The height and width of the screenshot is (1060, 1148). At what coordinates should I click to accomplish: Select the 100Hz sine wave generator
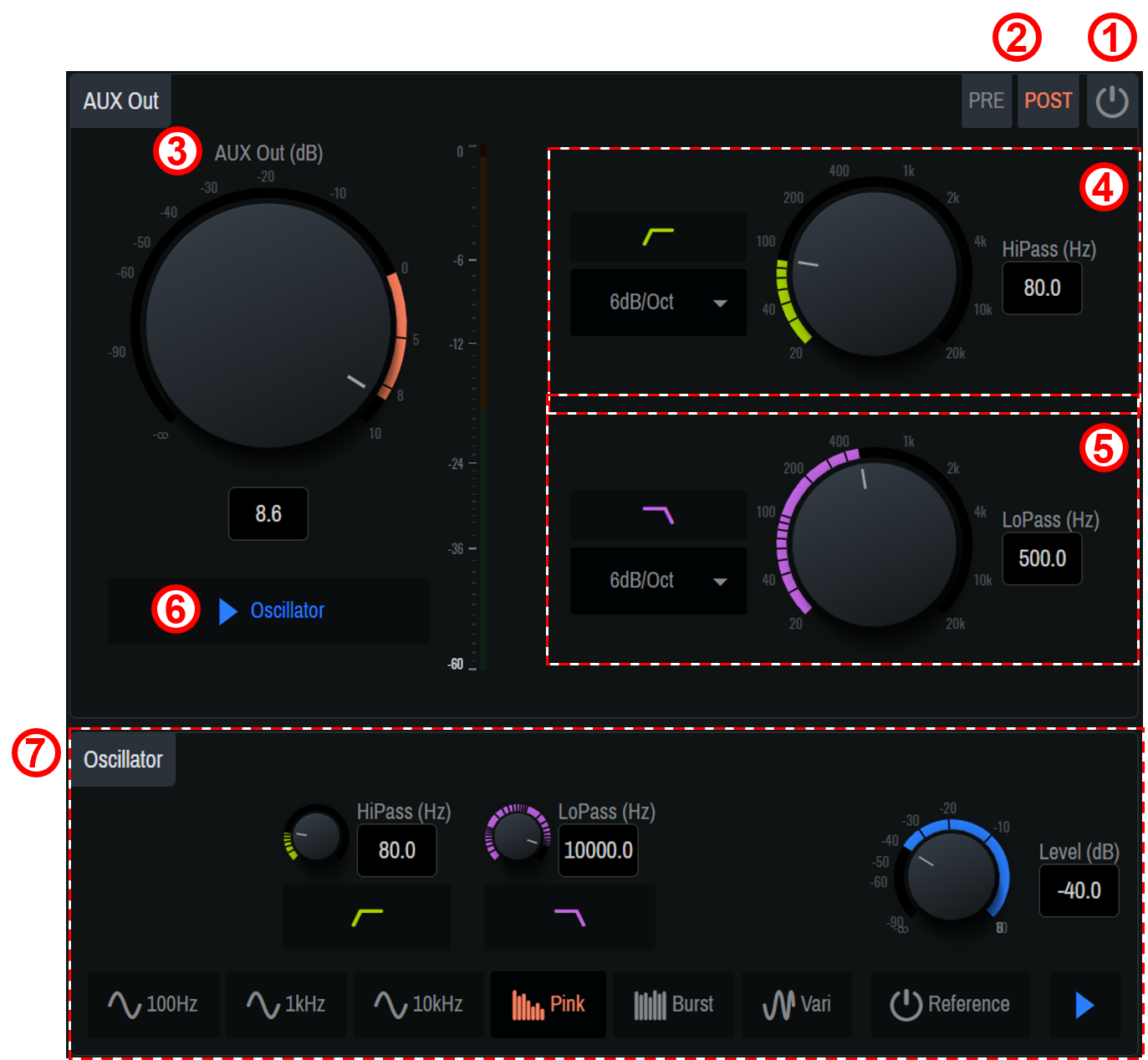pyautogui.click(x=153, y=1004)
